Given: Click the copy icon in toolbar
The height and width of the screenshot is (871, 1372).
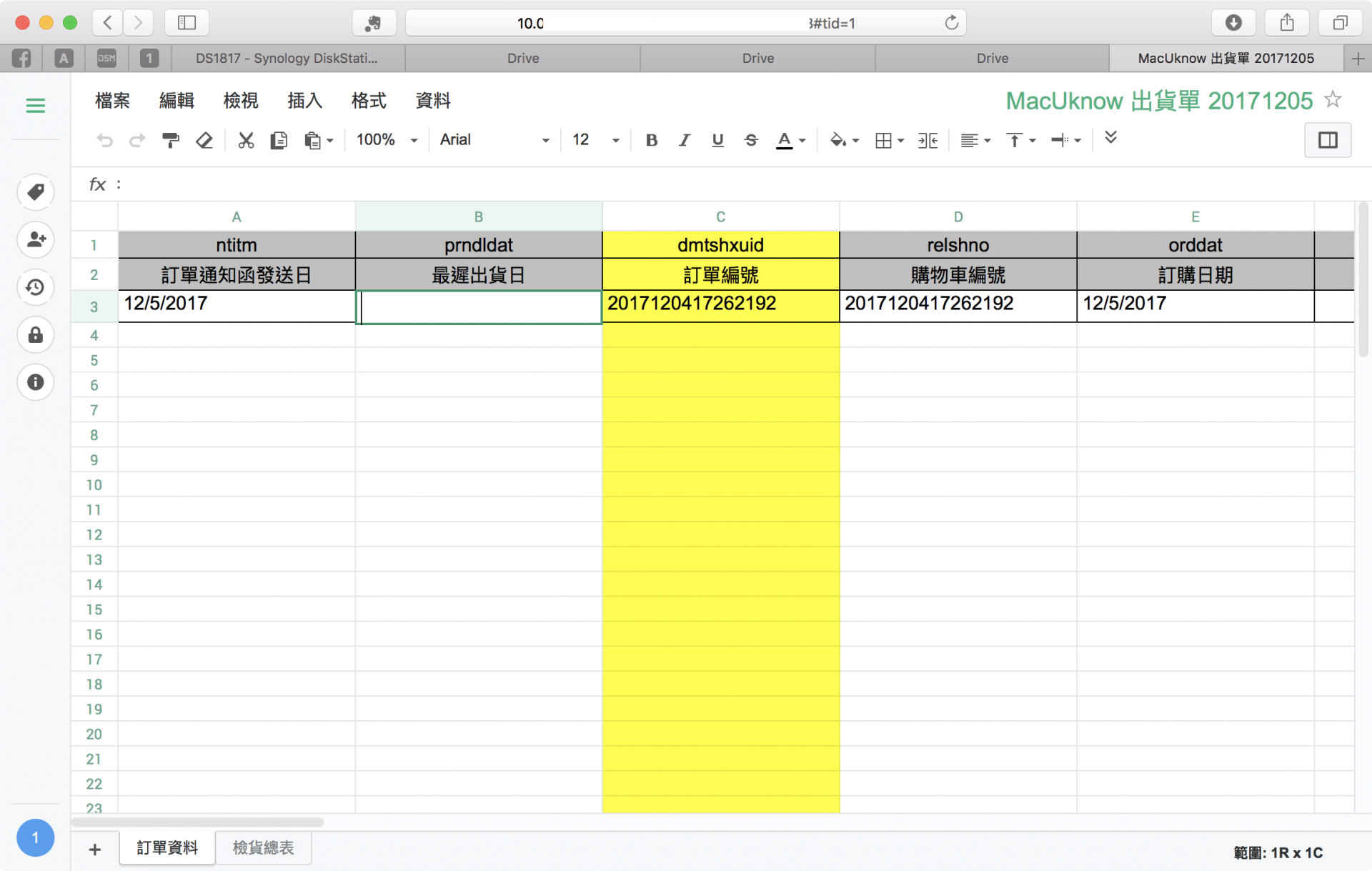Looking at the screenshot, I should click(279, 140).
